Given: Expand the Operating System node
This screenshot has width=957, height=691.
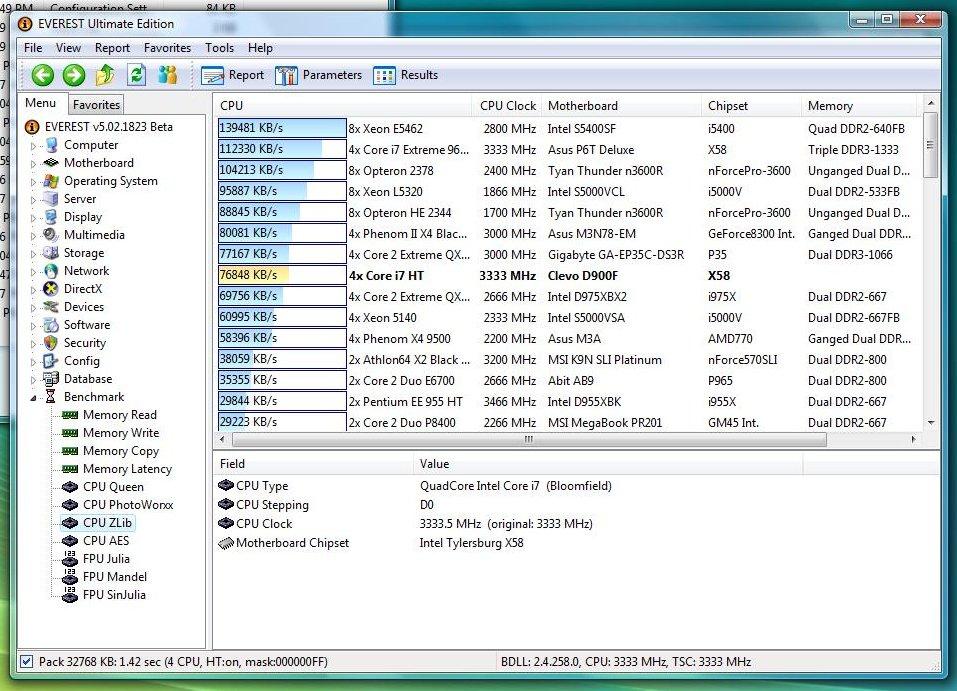Looking at the screenshot, I should point(34,182).
